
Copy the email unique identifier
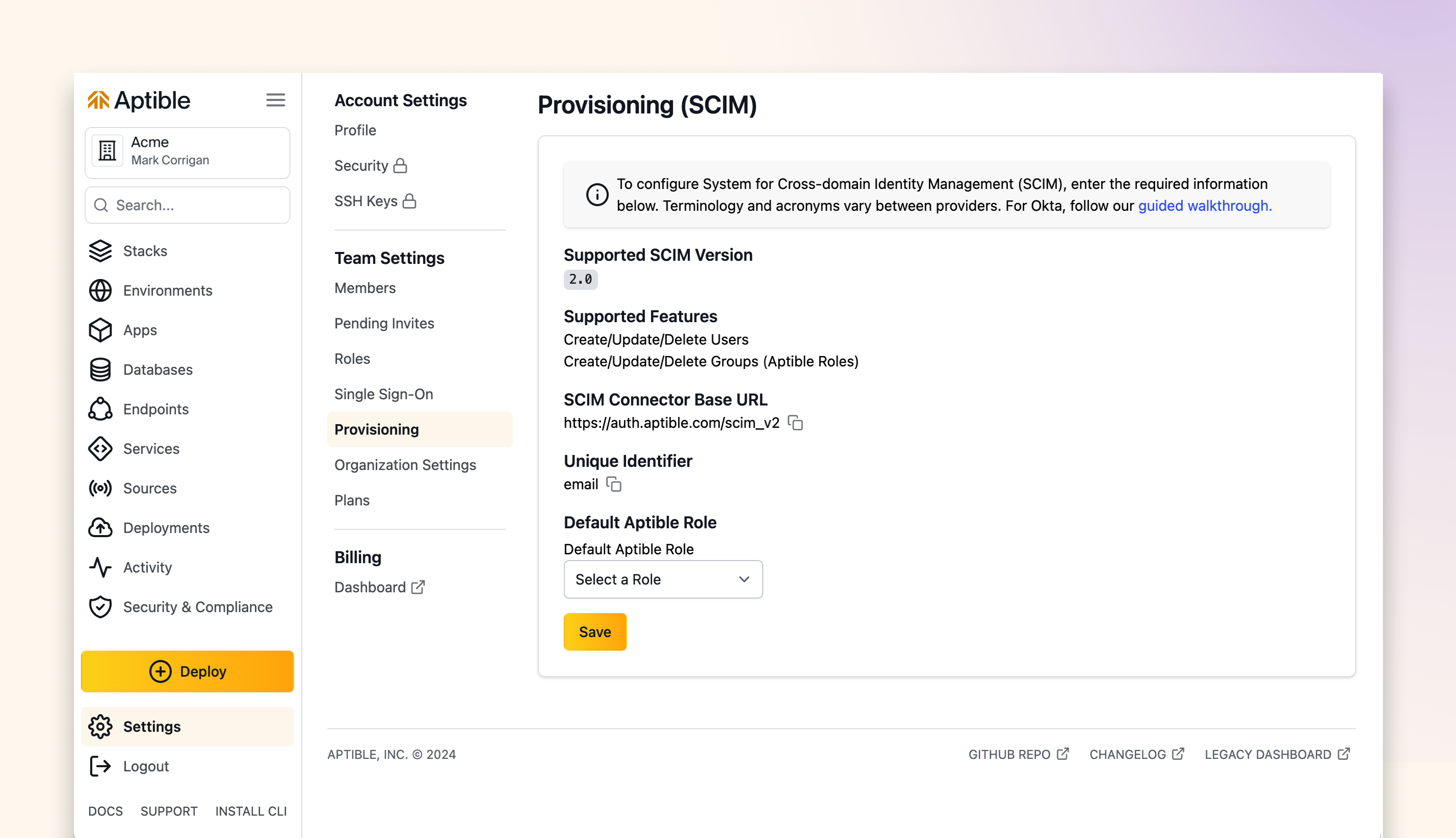click(614, 485)
